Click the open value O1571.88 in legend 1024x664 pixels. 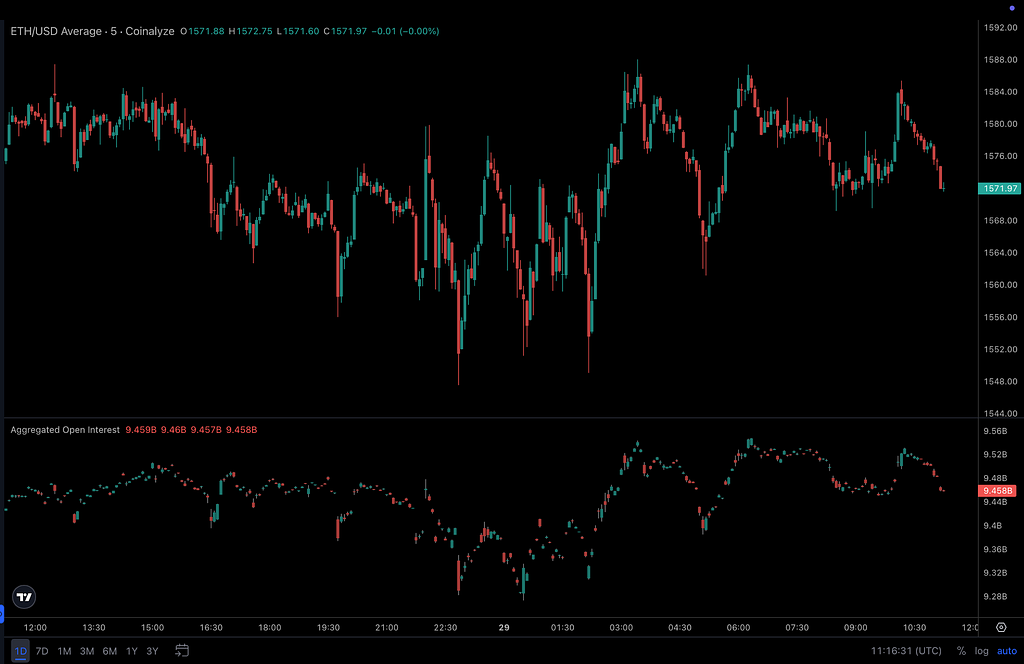(x=202, y=31)
